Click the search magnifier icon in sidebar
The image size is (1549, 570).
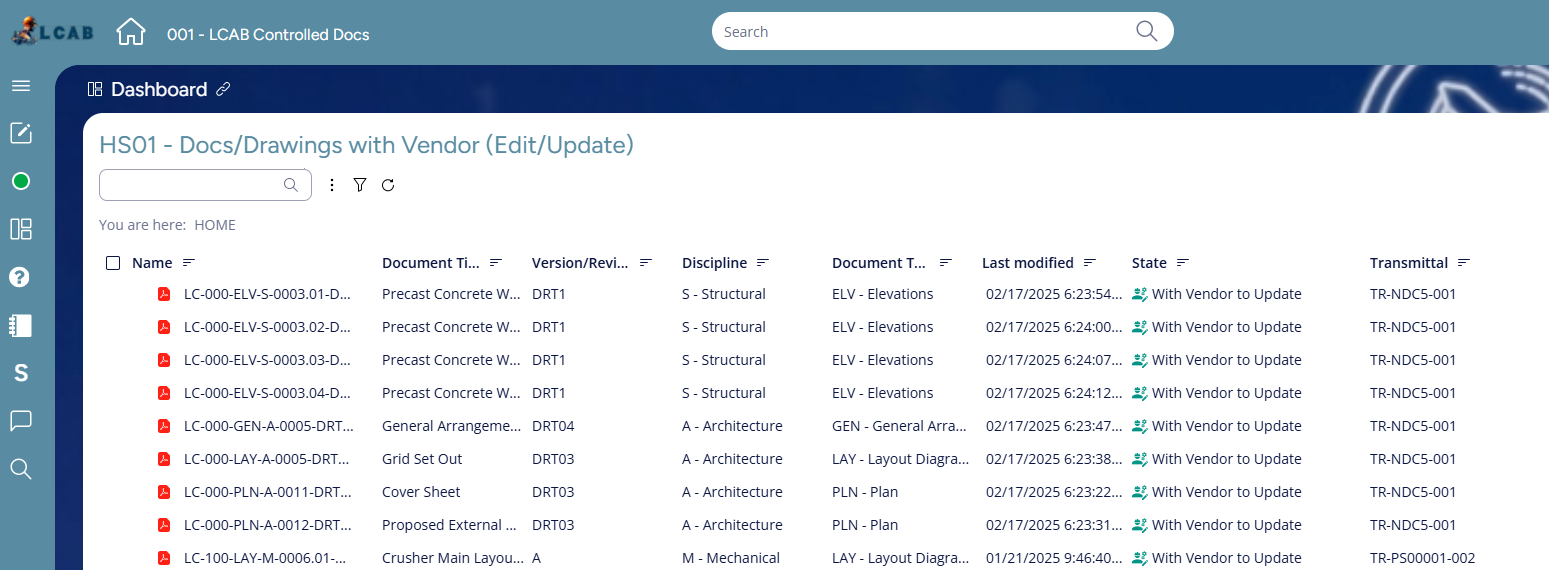(x=21, y=468)
